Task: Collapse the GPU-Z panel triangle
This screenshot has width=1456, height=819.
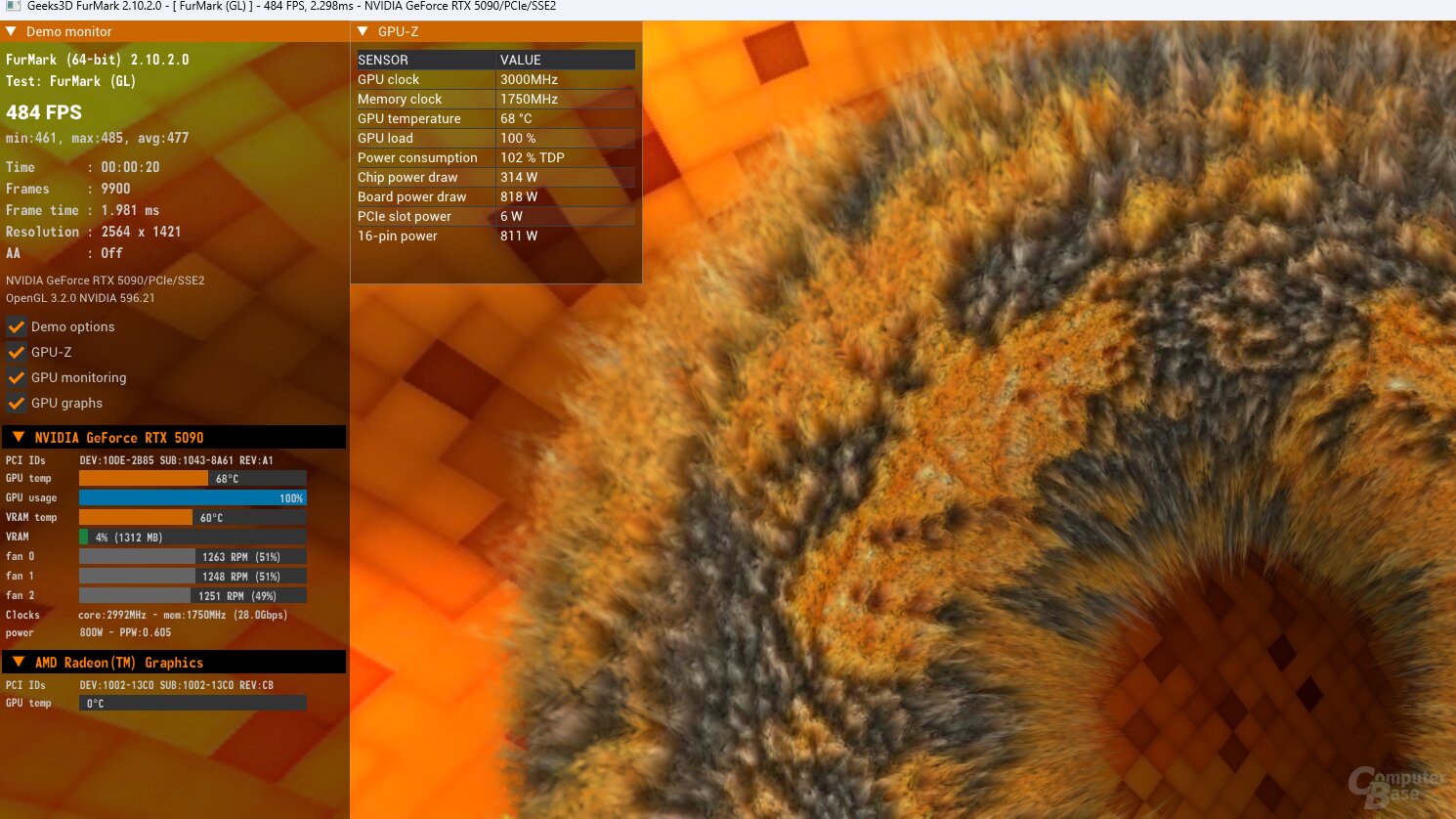Action: click(364, 32)
